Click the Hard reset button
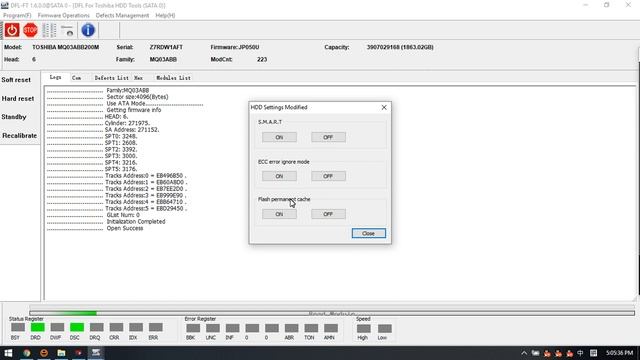Viewport: 640px width, 360px height. [x=18, y=99]
